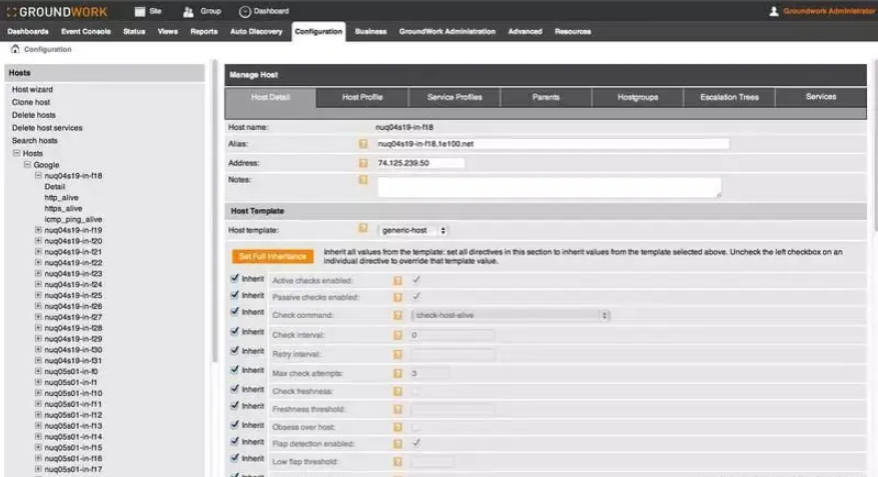
Task: Open help icon for Retry interval
Action: pos(398,354)
